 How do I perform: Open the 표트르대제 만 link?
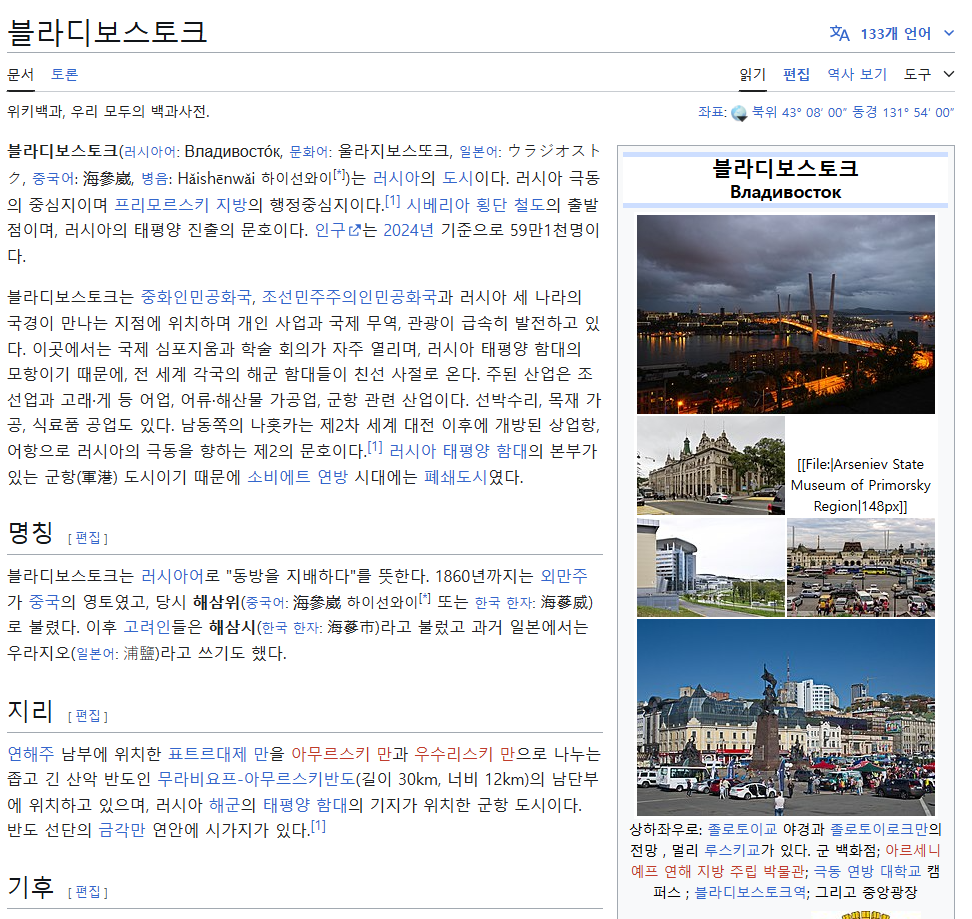click(218, 754)
